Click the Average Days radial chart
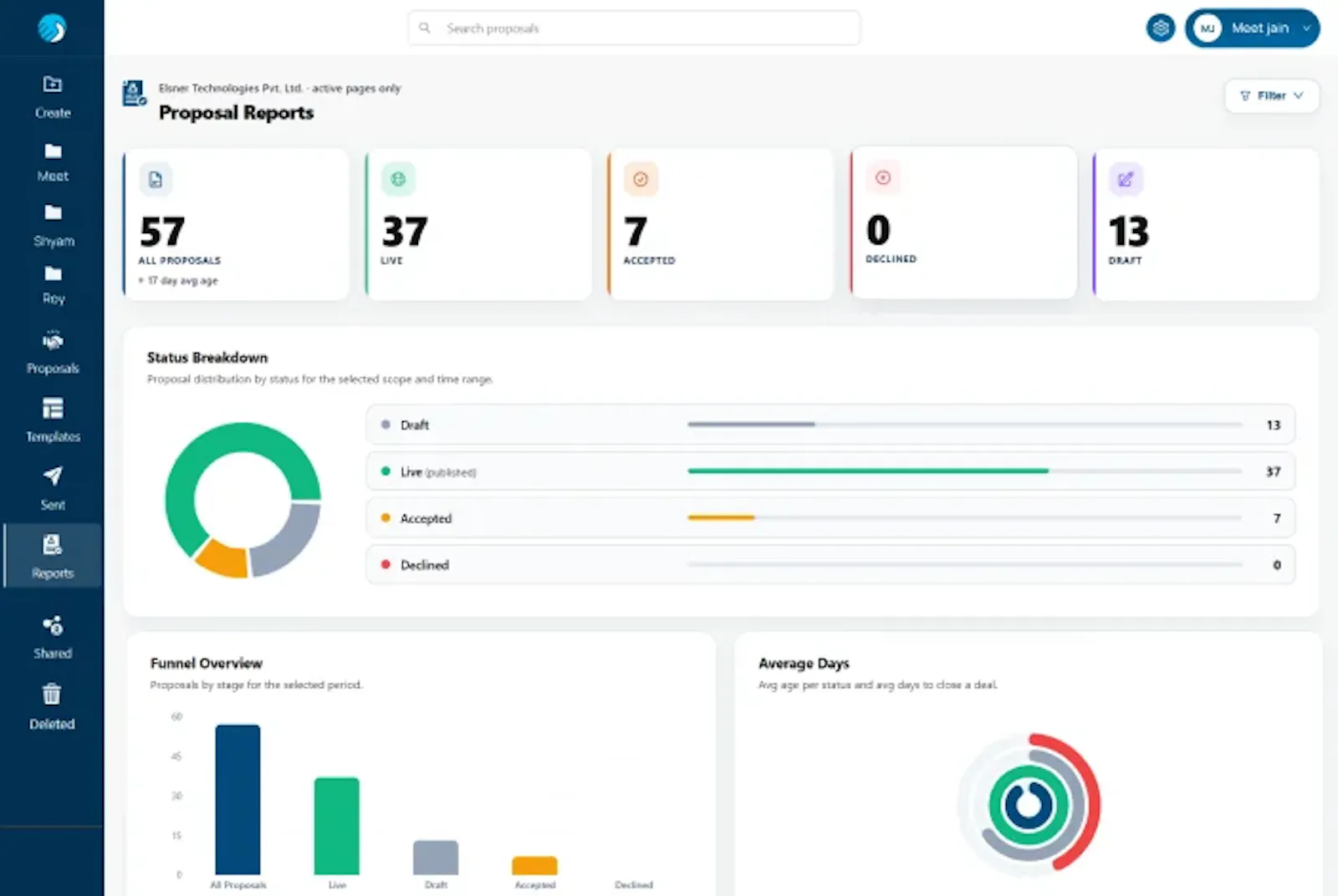Viewport: 1338px width, 896px height. pos(1029,805)
